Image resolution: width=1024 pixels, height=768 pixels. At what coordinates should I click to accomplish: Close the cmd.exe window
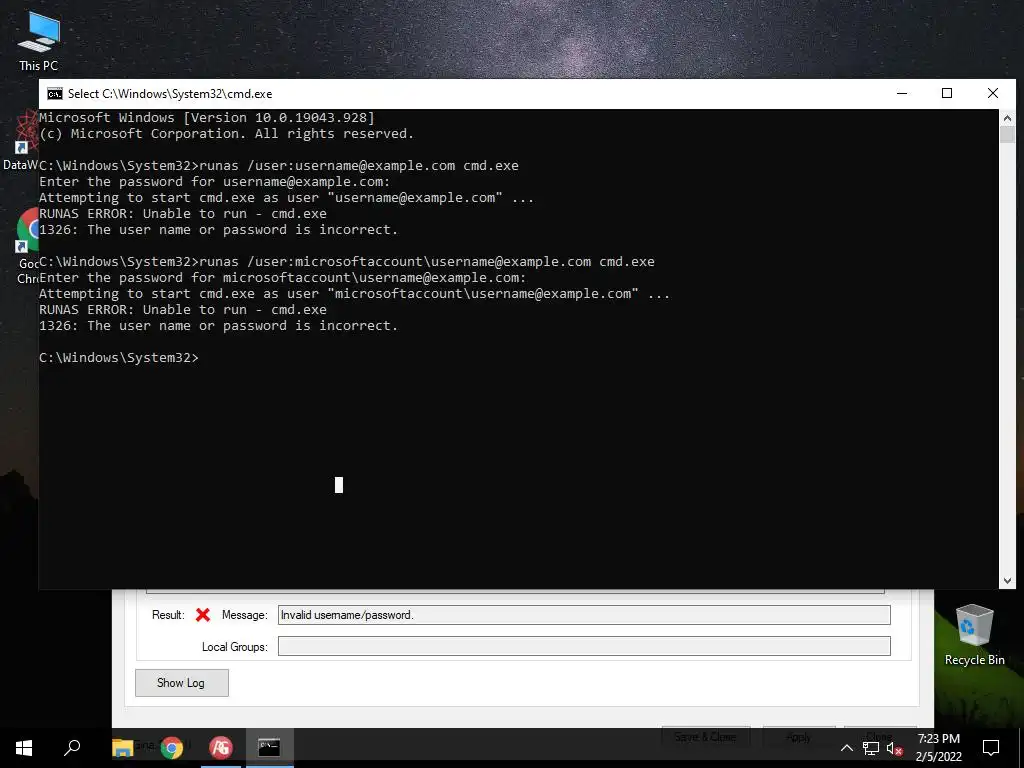click(x=993, y=93)
